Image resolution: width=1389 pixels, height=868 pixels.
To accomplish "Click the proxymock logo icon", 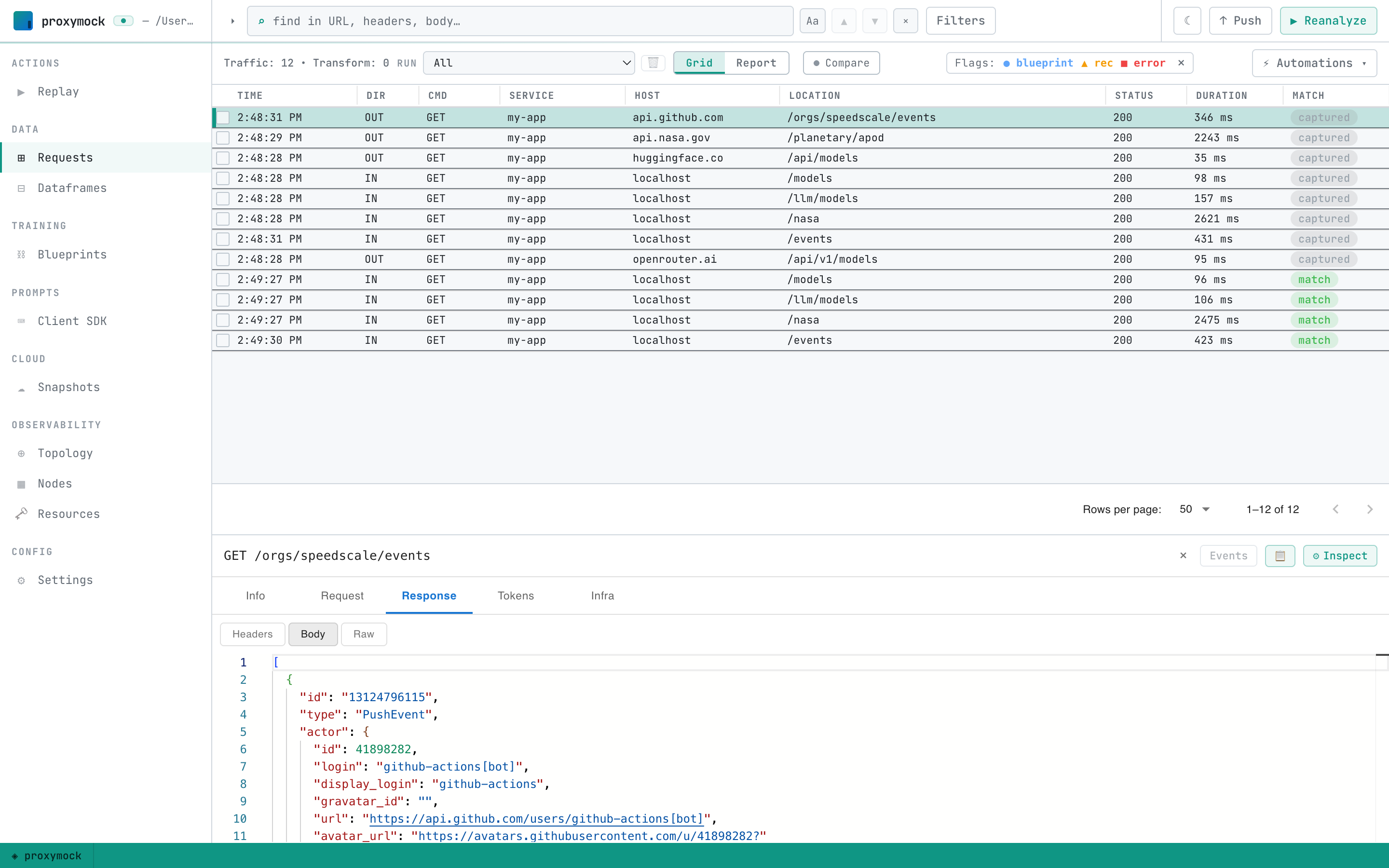I will (23, 21).
